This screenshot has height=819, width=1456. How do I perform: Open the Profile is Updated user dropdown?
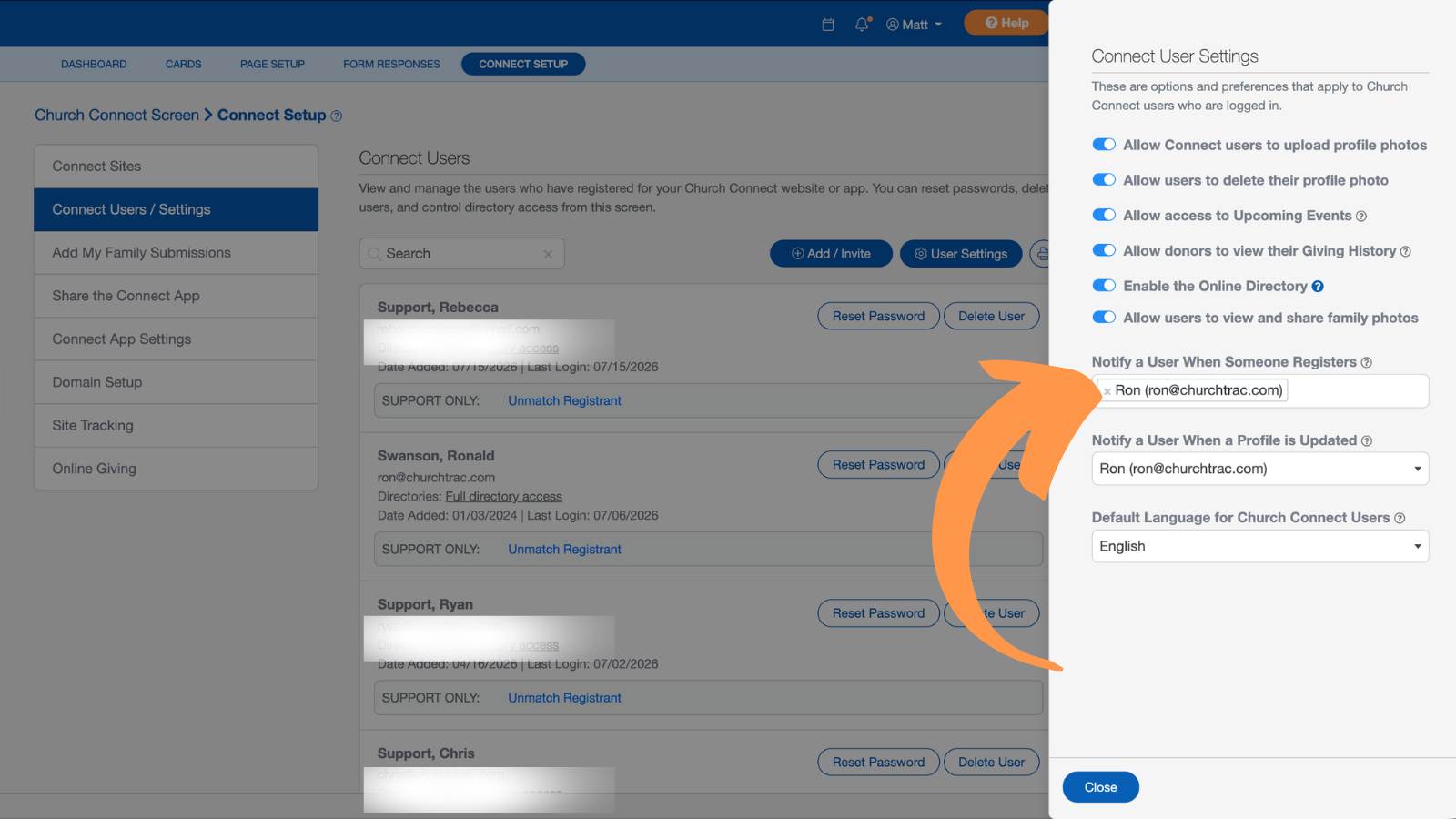tap(1260, 469)
